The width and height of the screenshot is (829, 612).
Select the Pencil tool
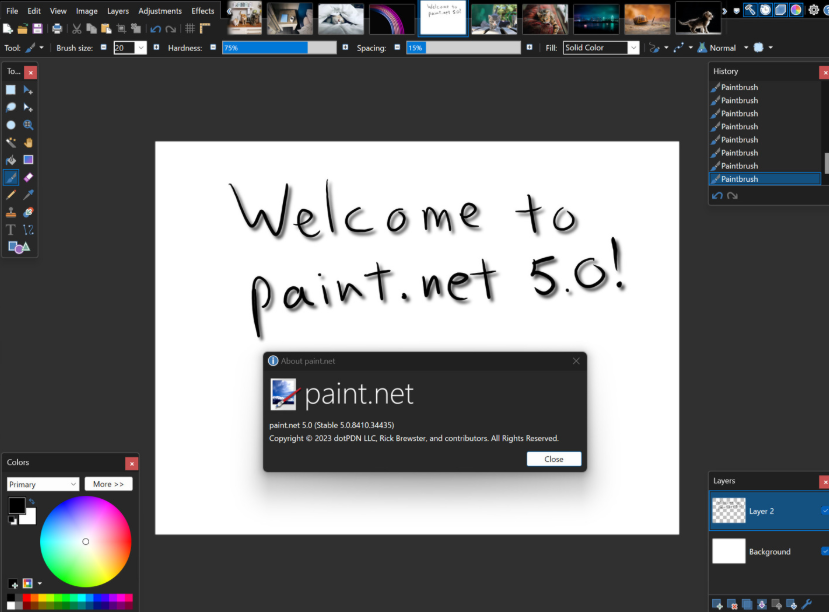click(x=11, y=194)
